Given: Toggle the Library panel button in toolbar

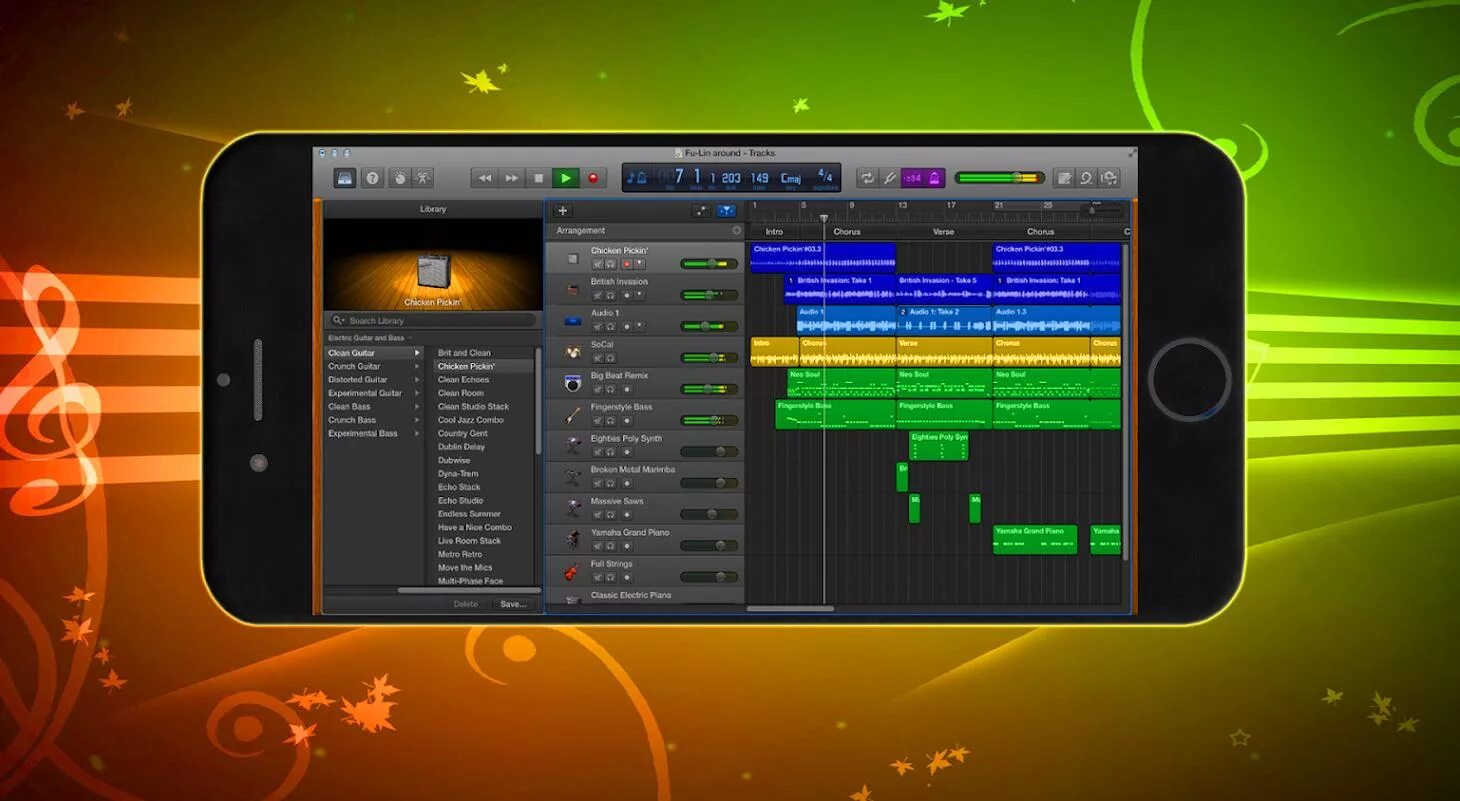Looking at the screenshot, I should tap(345, 178).
